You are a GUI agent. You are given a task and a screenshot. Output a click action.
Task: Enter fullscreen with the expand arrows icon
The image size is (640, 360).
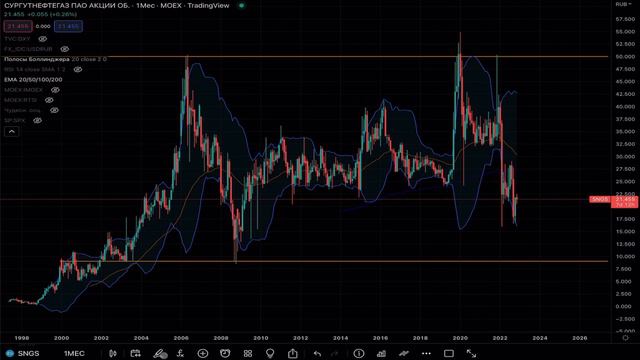pyautogui.click(x=471, y=353)
